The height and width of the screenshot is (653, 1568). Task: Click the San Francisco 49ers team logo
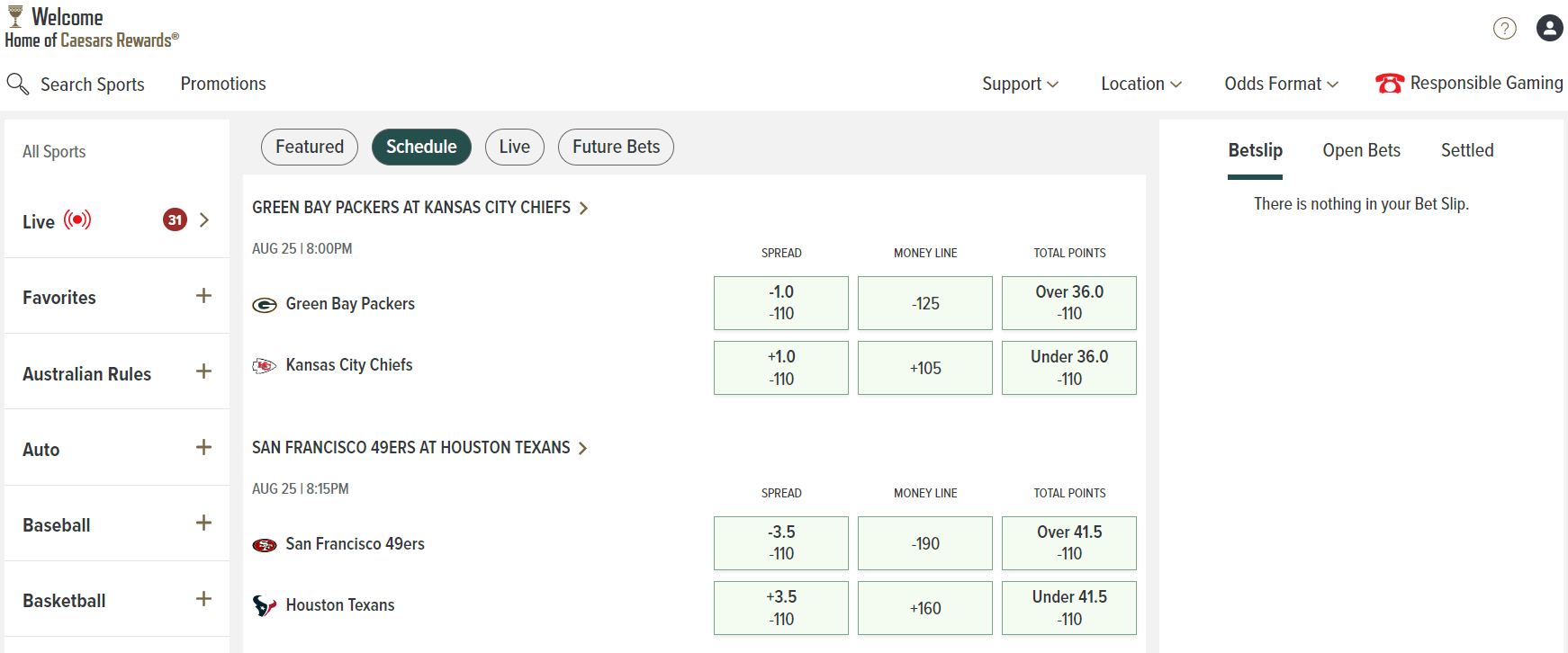[265, 545]
